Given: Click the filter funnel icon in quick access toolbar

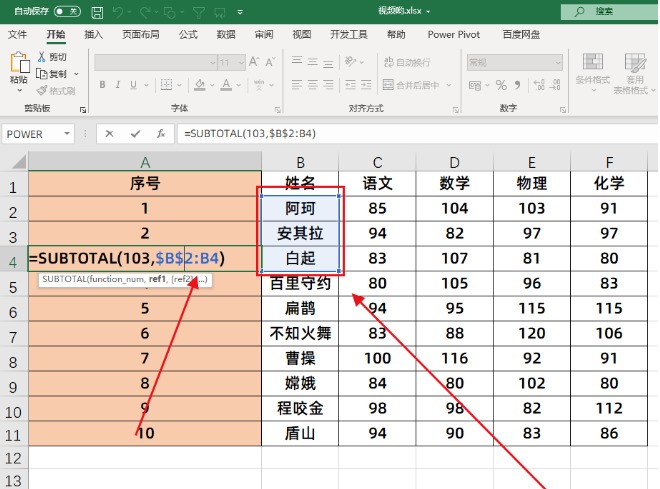Looking at the screenshot, I should (x=198, y=13).
